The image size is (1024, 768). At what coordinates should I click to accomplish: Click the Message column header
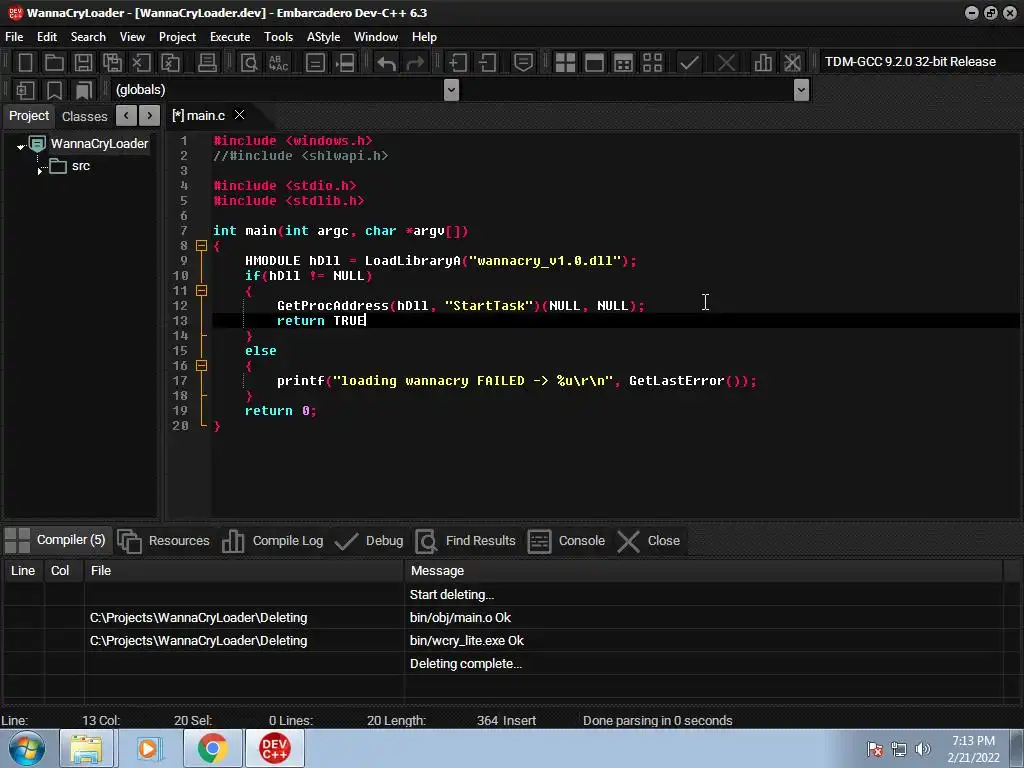(704, 571)
